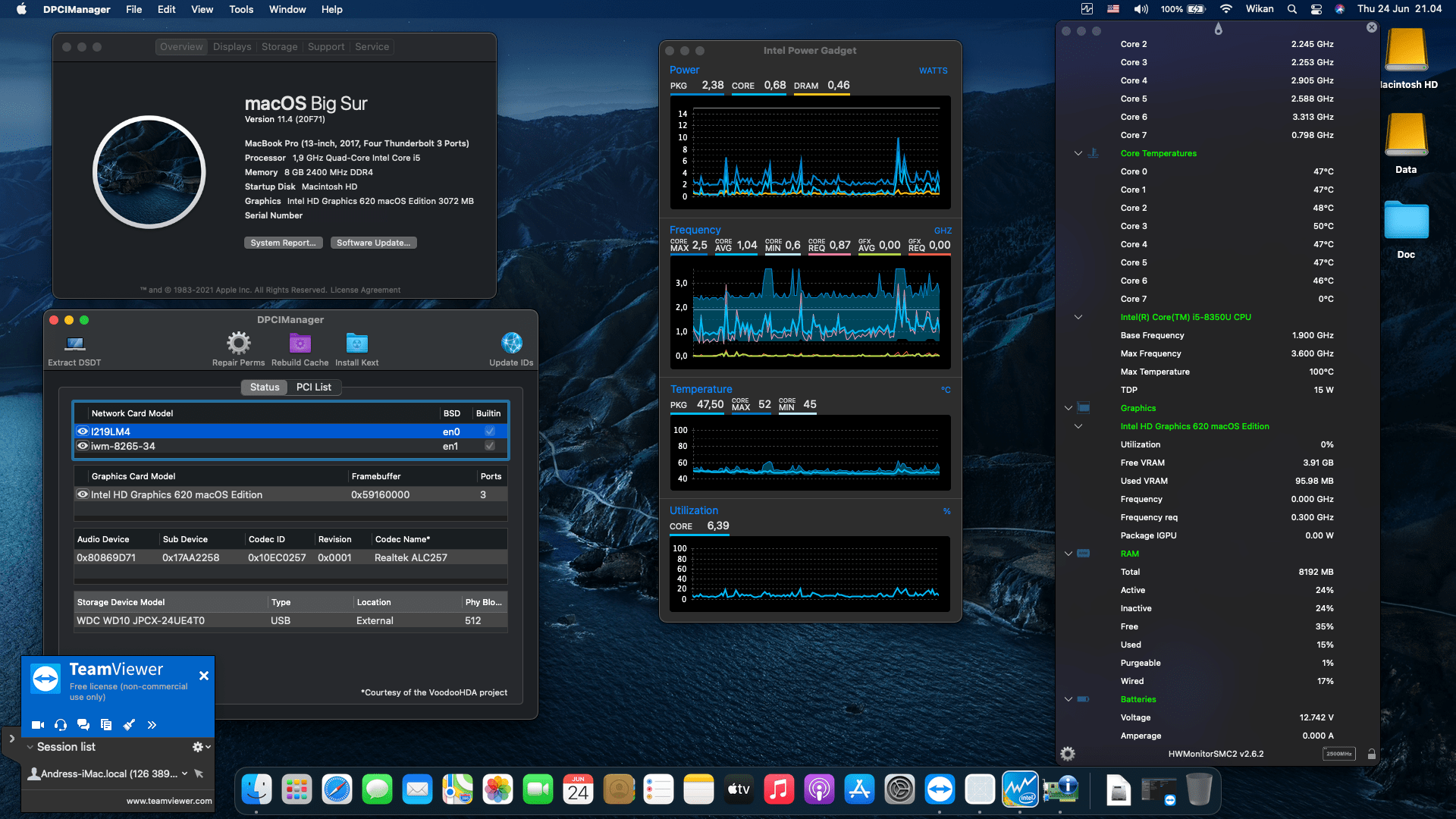
Task: Select WDC WD10 JPCX-24UE4T0 storage row
Action: click(290, 620)
